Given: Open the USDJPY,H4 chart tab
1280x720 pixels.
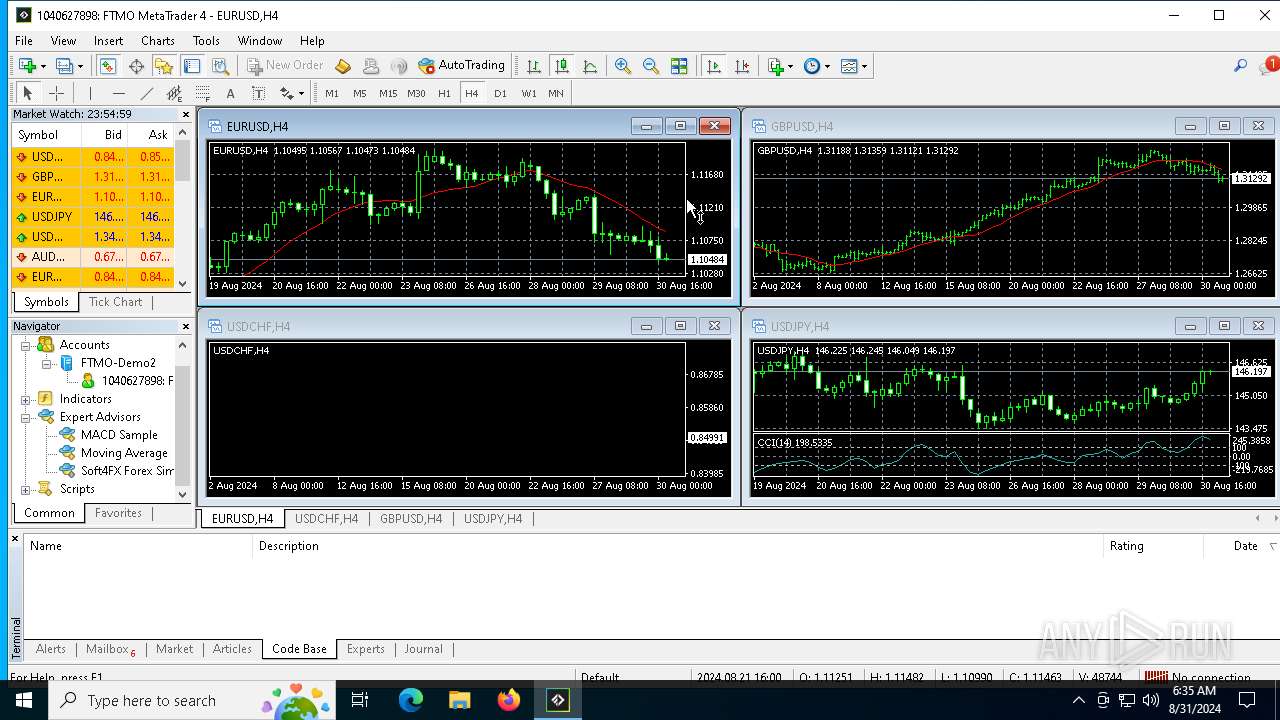Looking at the screenshot, I should pyautogui.click(x=493, y=519).
